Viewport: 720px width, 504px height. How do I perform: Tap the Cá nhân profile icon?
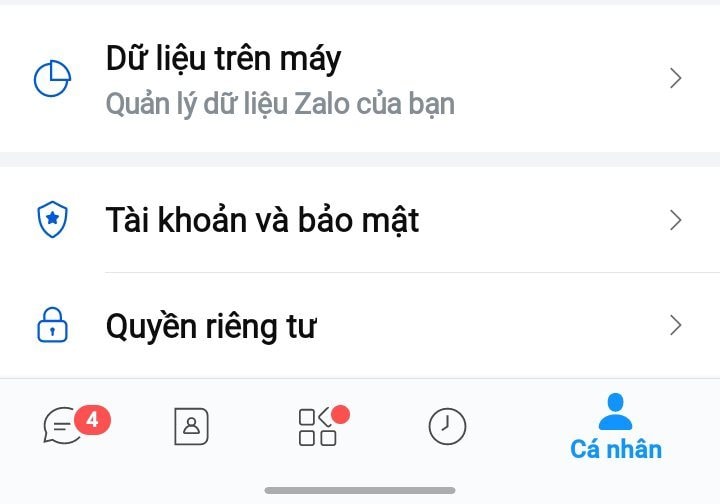click(615, 411)
